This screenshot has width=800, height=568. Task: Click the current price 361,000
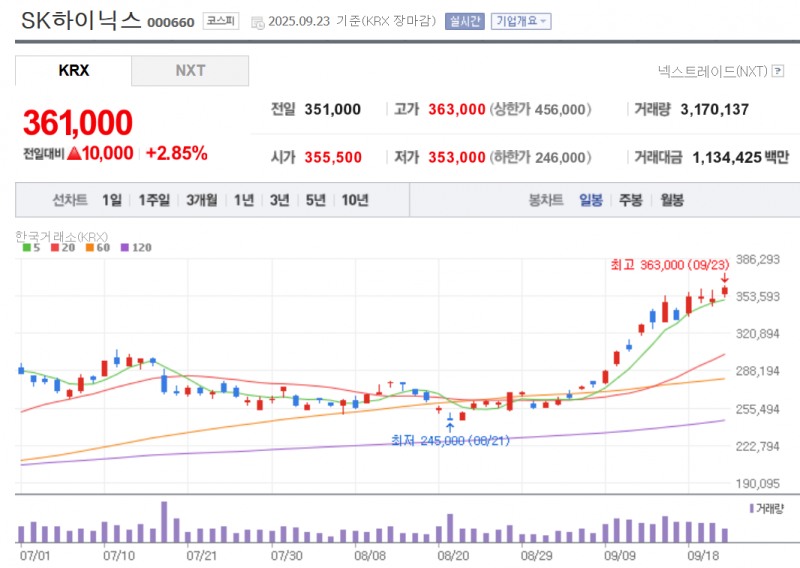click(x=78, y=123)
